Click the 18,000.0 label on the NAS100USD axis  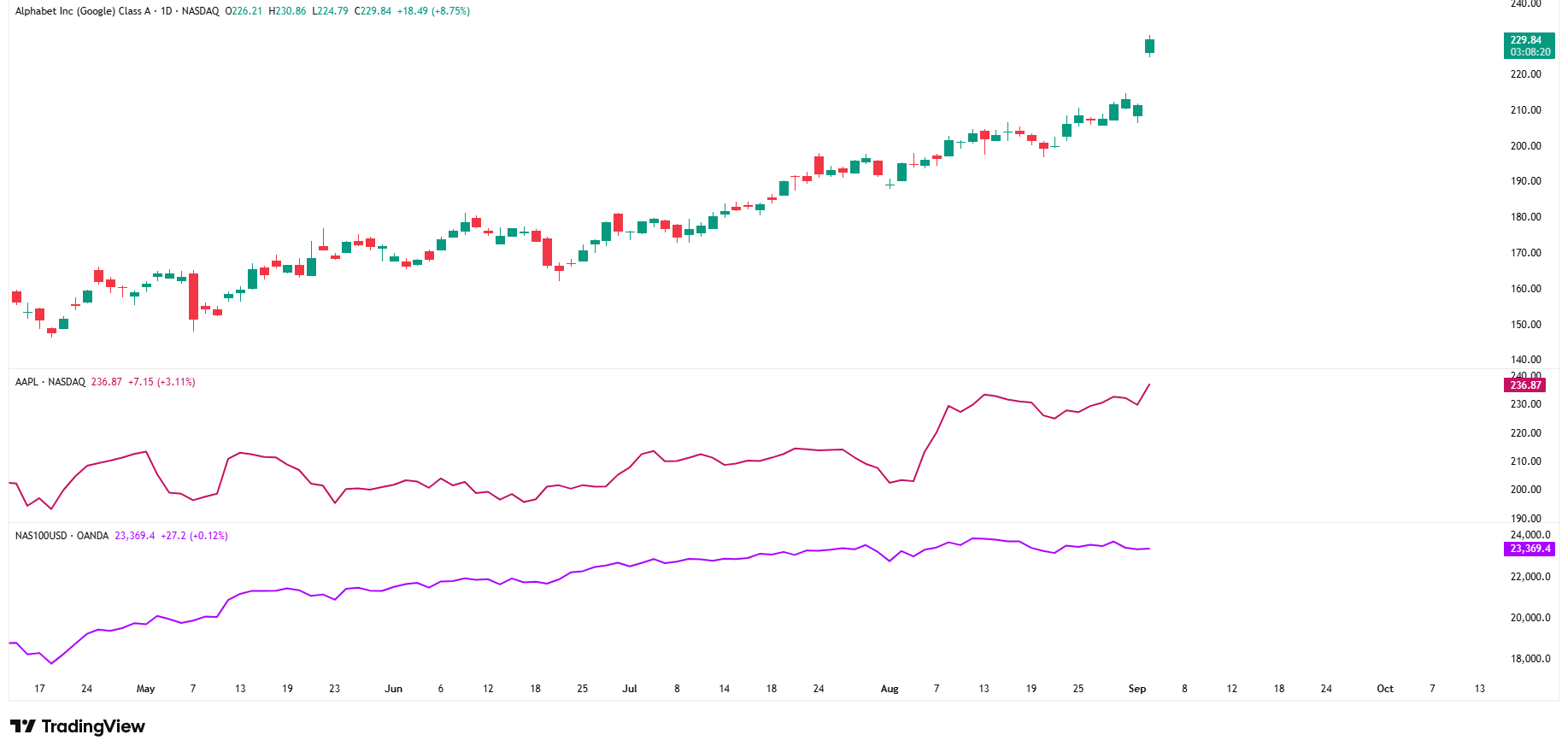coord(1530,659)
